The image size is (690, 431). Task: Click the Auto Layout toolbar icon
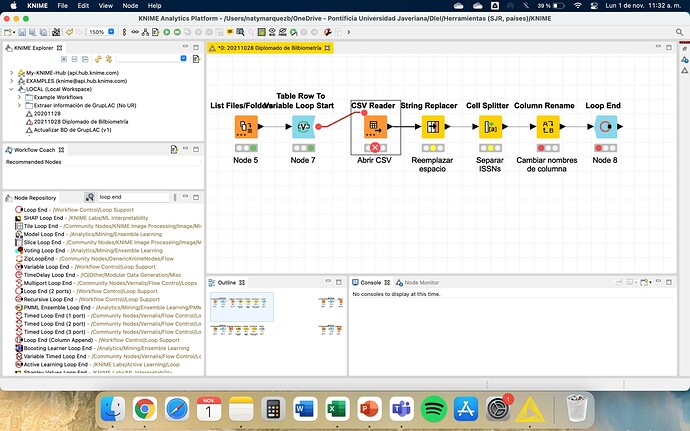pyautogui.click(x=145, y=32)
